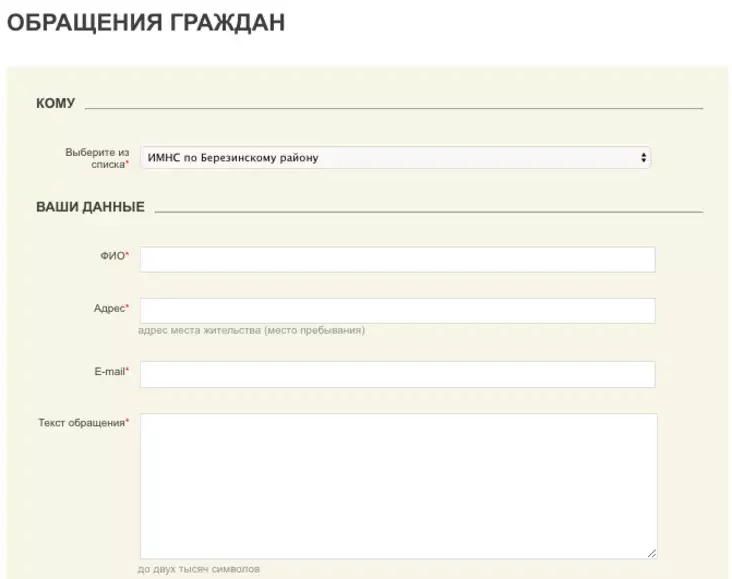Click the up-down arrows of the recipient select
The width and height of the screenshot is (732, 579).
click(x=643, y=158)
